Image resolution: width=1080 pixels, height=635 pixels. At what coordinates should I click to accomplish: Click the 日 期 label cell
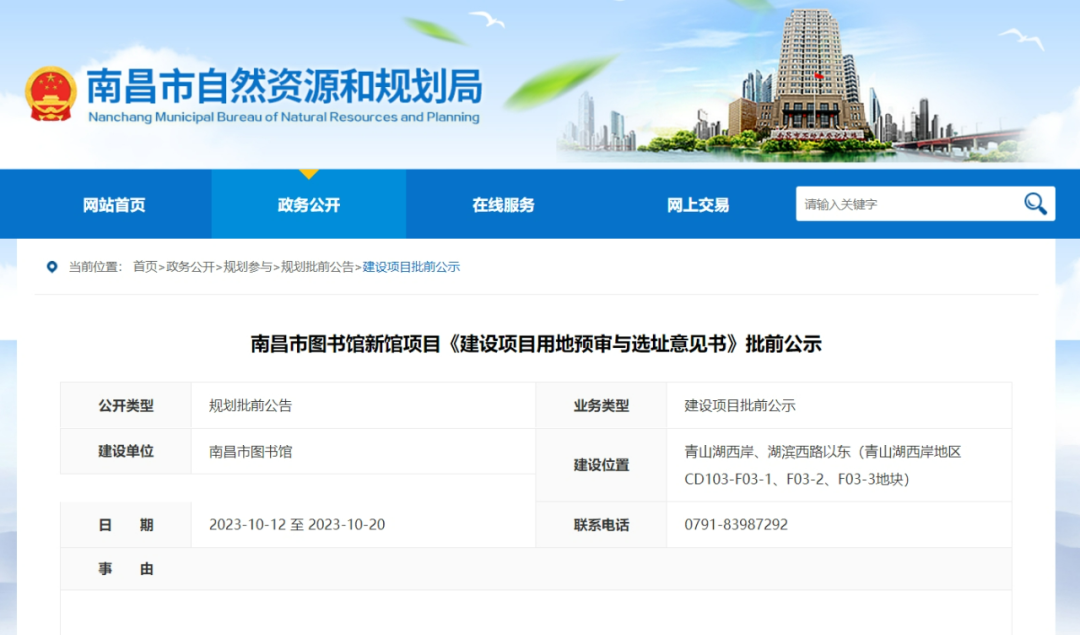(126, 525)
